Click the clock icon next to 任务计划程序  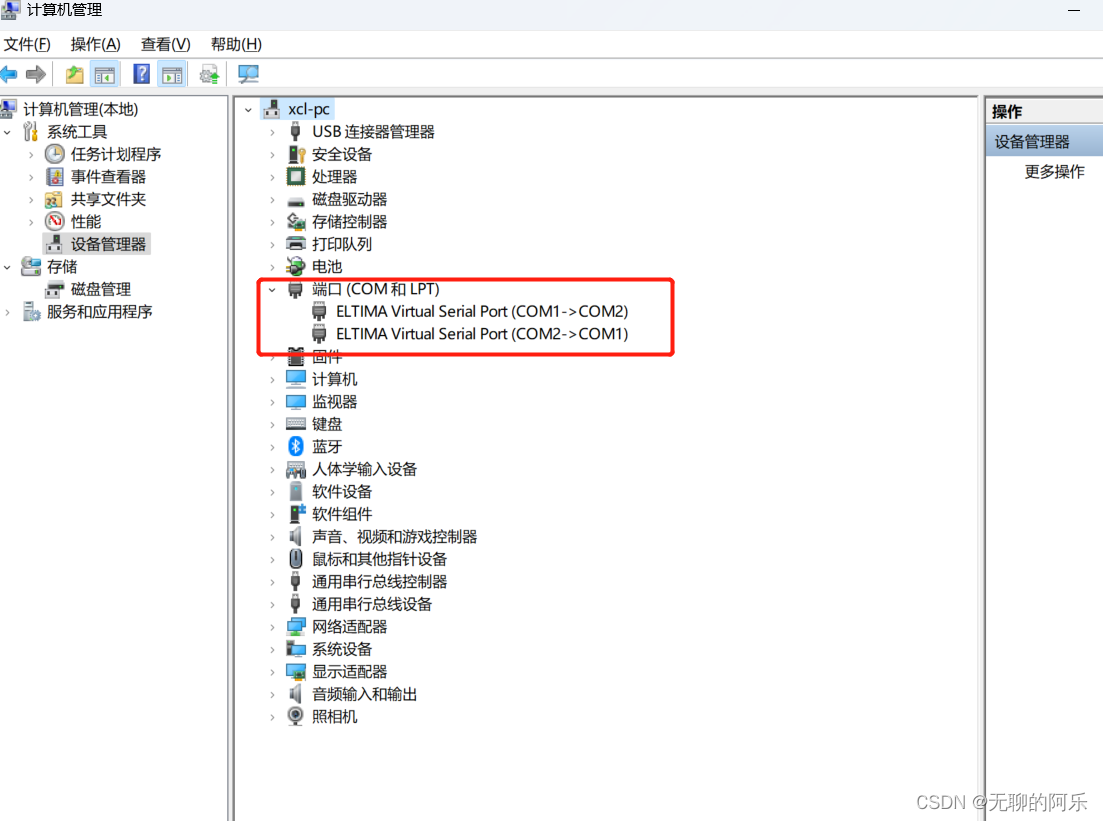(55, 153)
